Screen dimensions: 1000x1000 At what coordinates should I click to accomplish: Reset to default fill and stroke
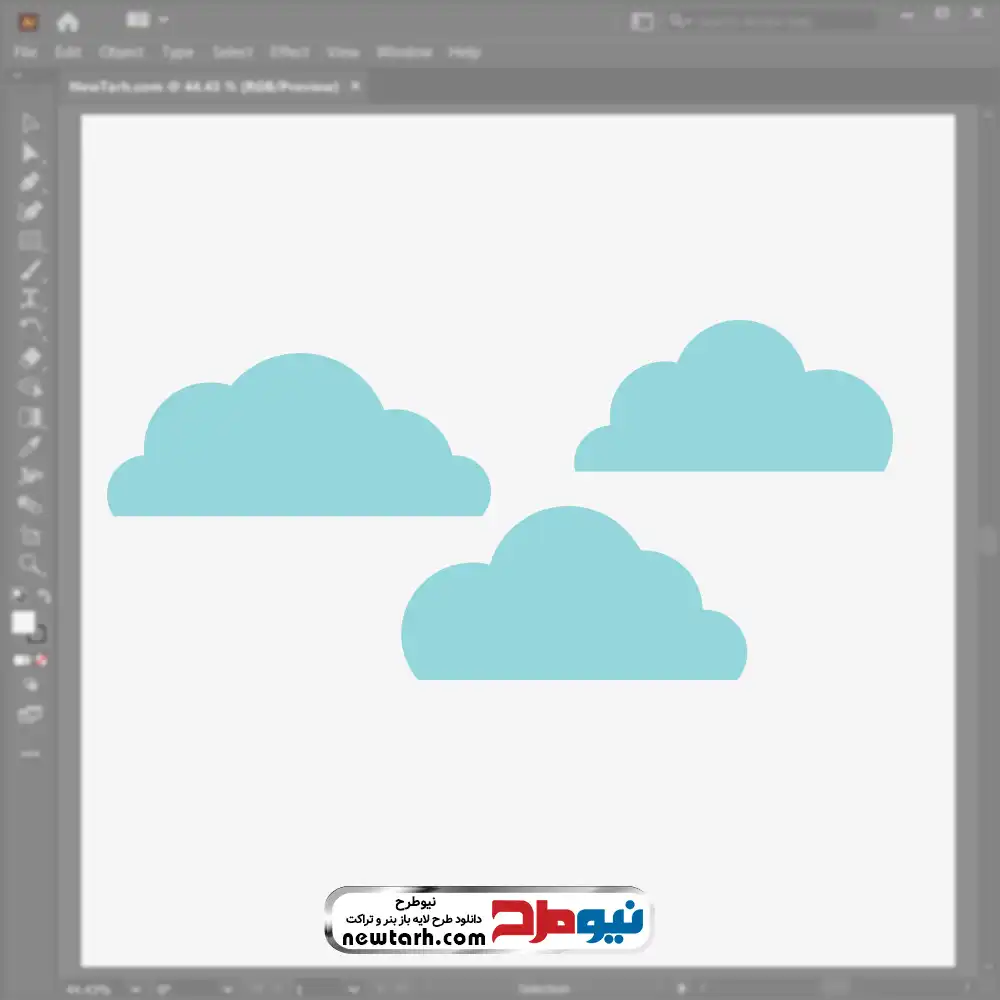18,596
